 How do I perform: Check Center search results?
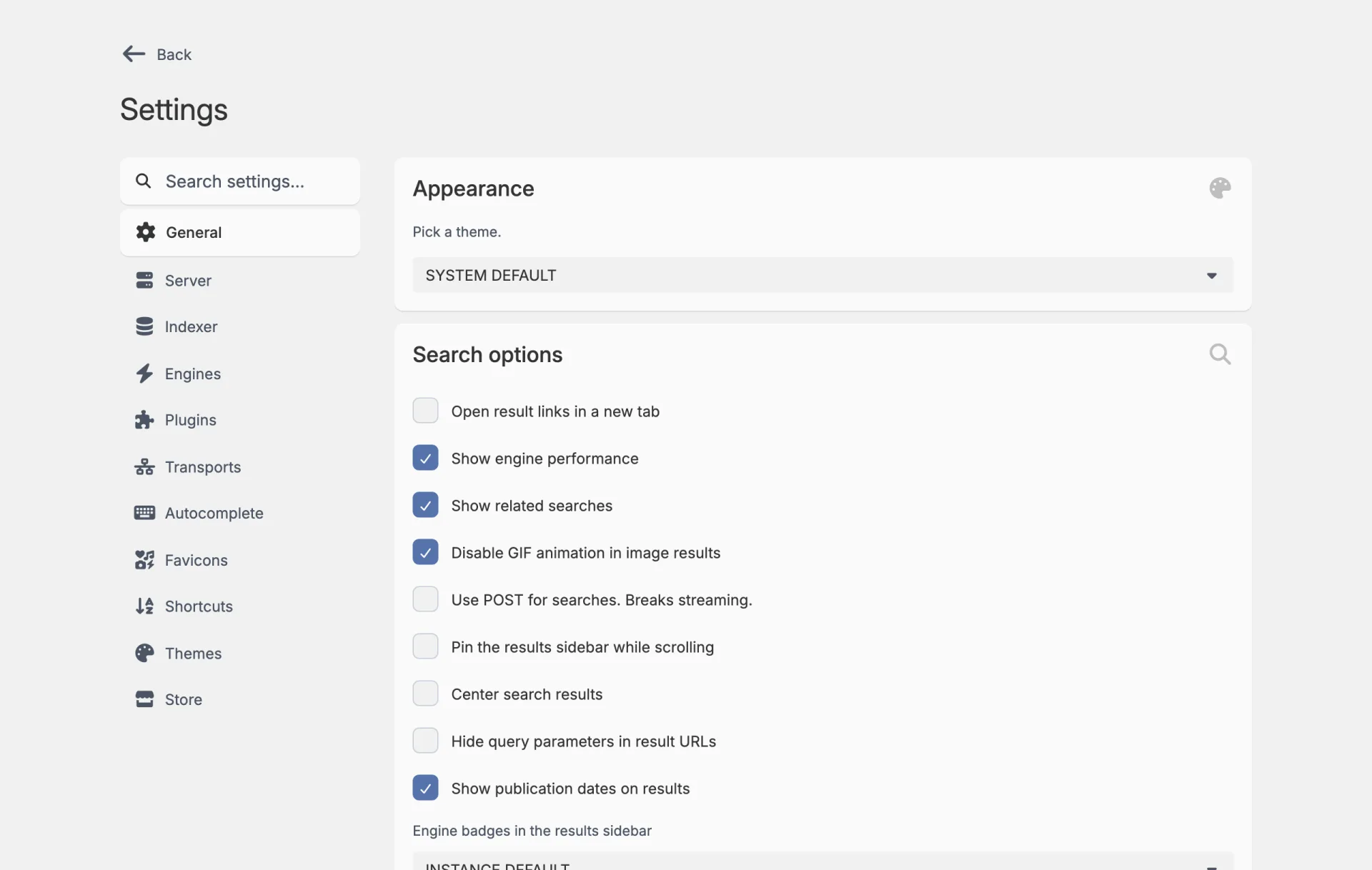pyautogui.click(x=425, y=694)
